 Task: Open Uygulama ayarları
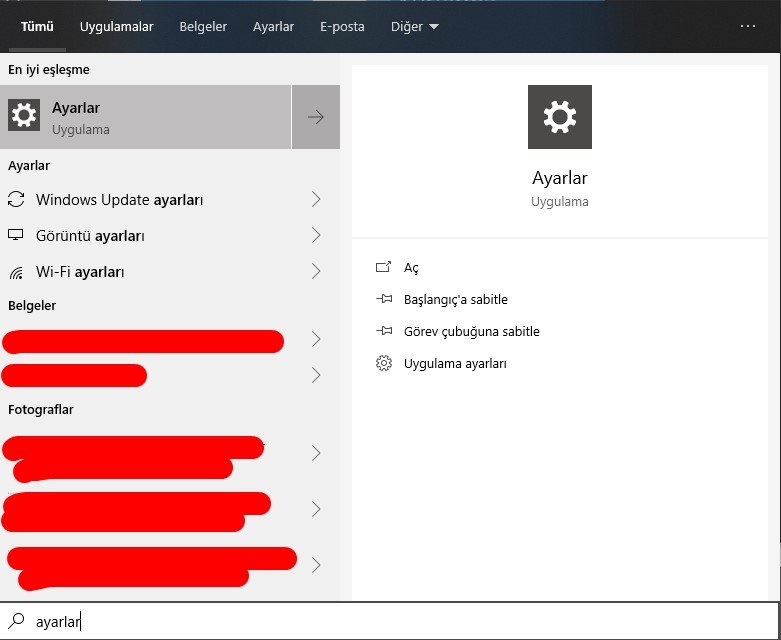point(455,364)
